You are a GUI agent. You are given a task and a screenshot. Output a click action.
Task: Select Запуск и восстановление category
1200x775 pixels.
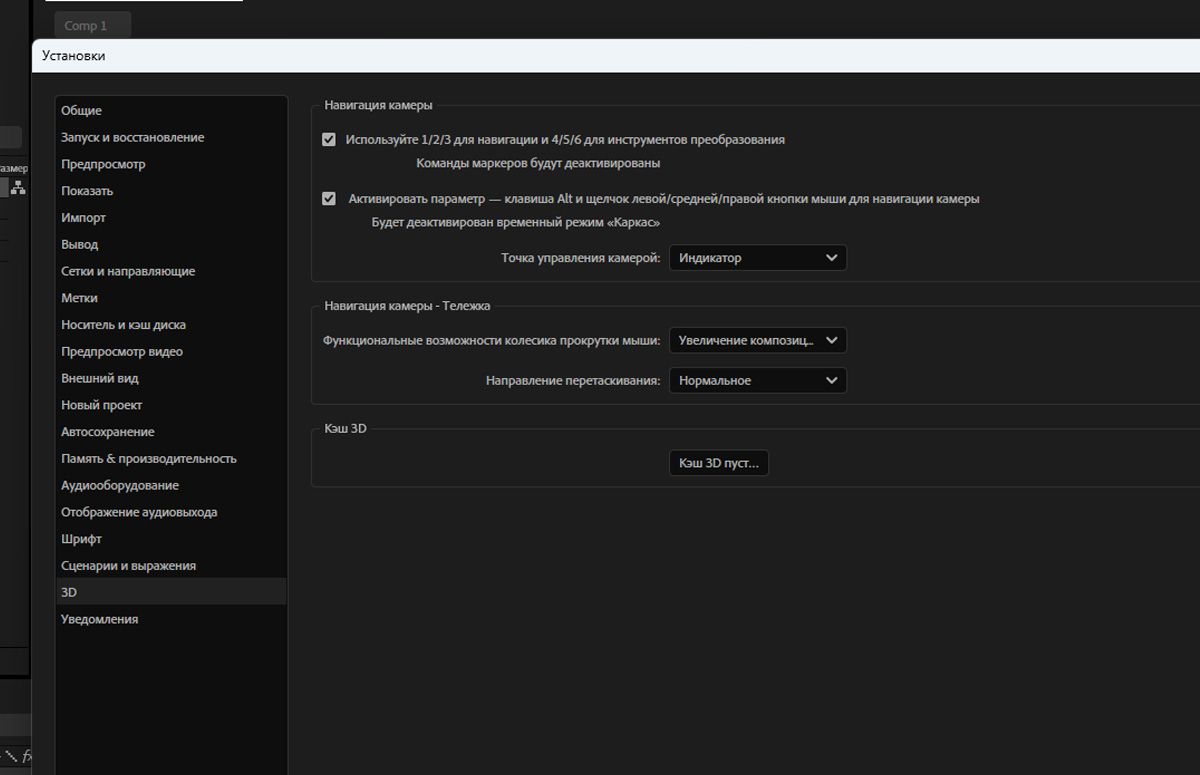[x=171, y=137]
